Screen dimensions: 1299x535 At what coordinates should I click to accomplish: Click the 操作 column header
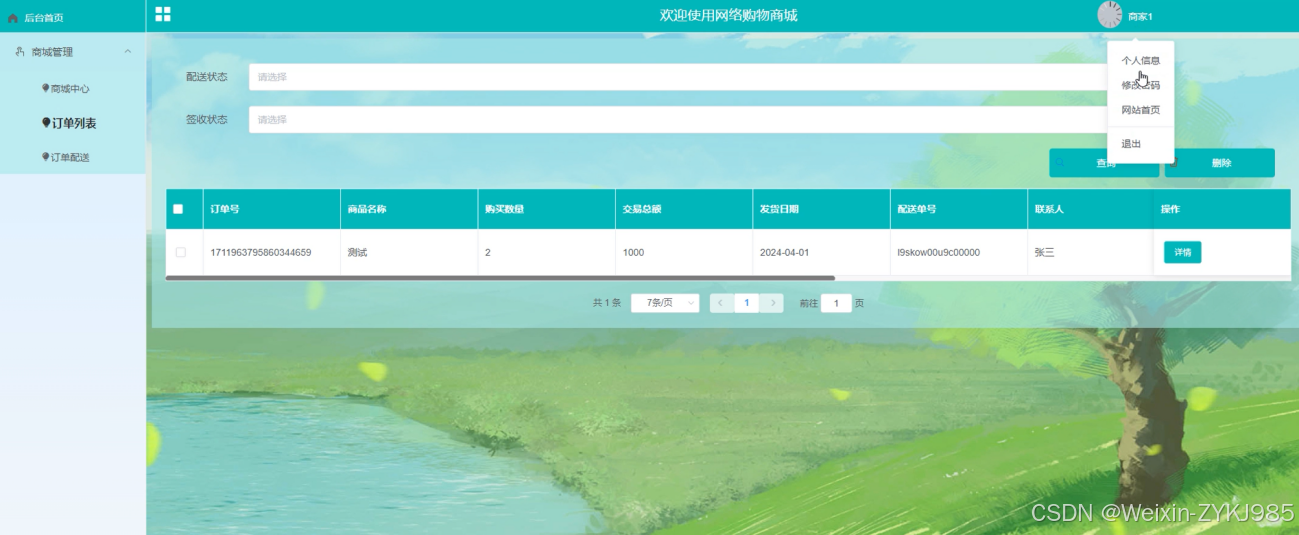1170,209
